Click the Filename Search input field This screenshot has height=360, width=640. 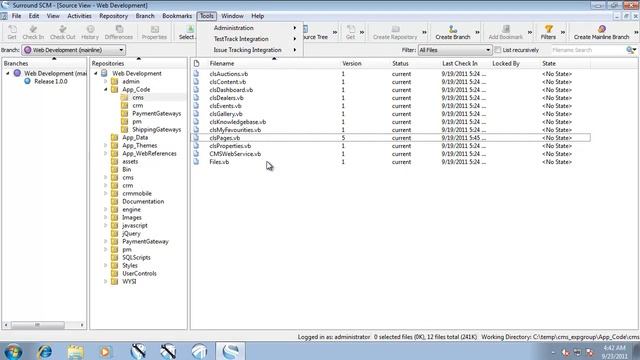tap(588, 50)
